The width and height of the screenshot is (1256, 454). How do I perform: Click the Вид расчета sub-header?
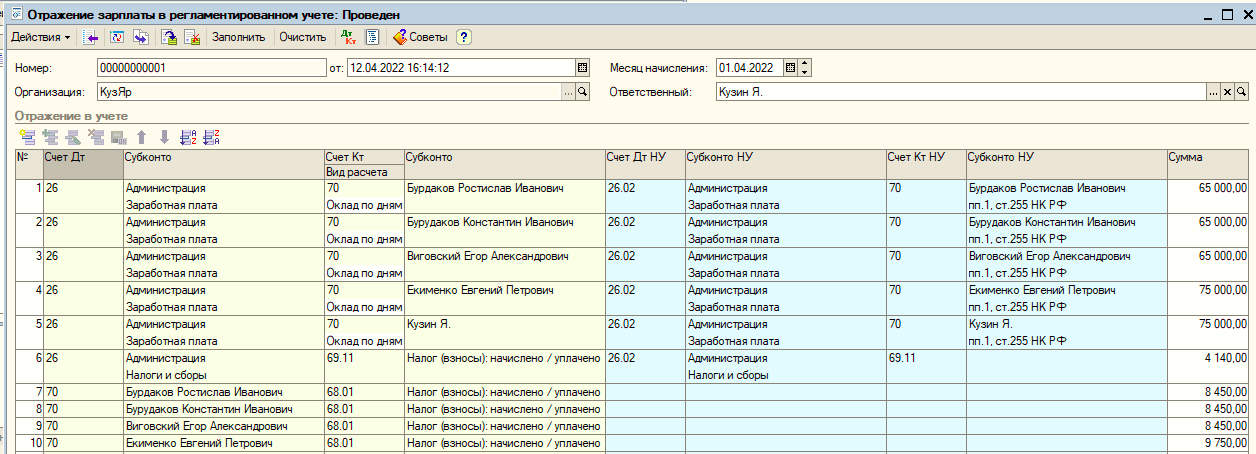[364, 172]
